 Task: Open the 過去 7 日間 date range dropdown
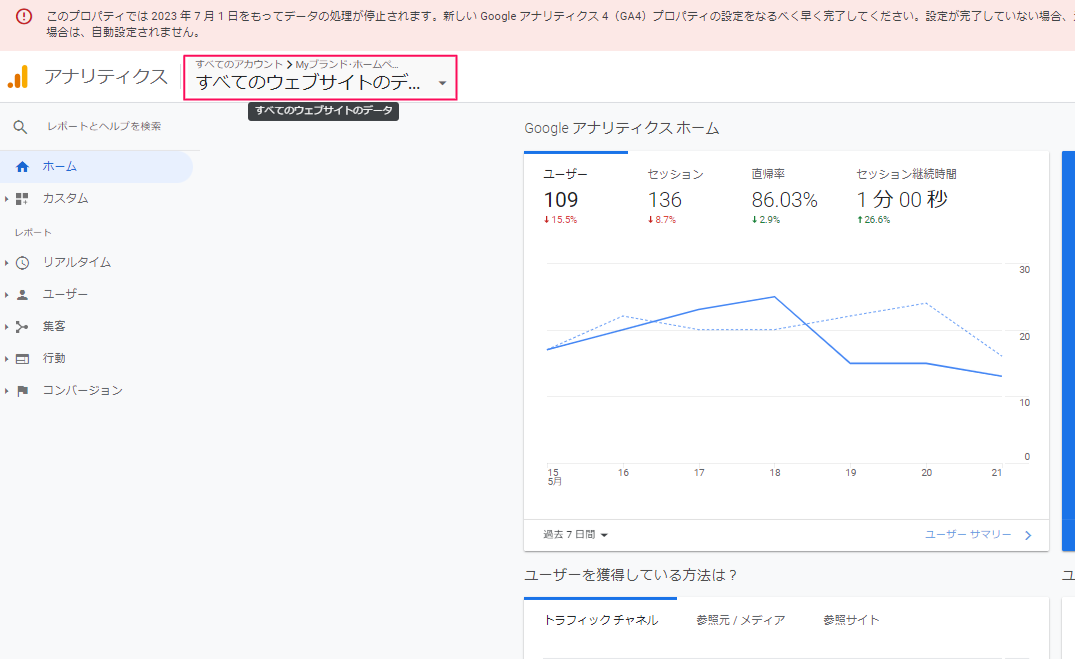tap(572, 534)
